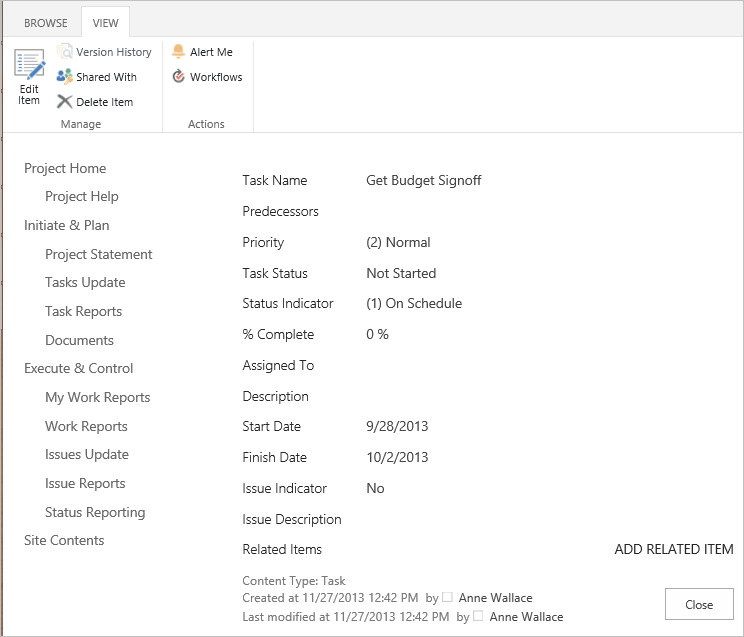
Task: Expand the Initiate & Plan section
Action: (67, 226)
